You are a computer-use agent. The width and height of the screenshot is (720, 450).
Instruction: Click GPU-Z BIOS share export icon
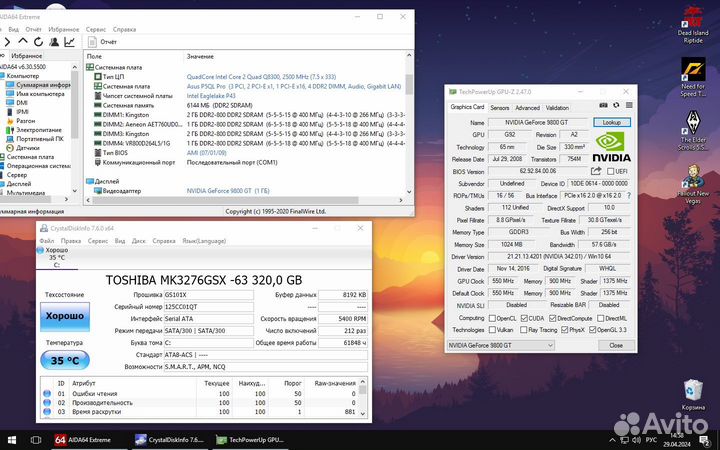click(x=596, y=171)
